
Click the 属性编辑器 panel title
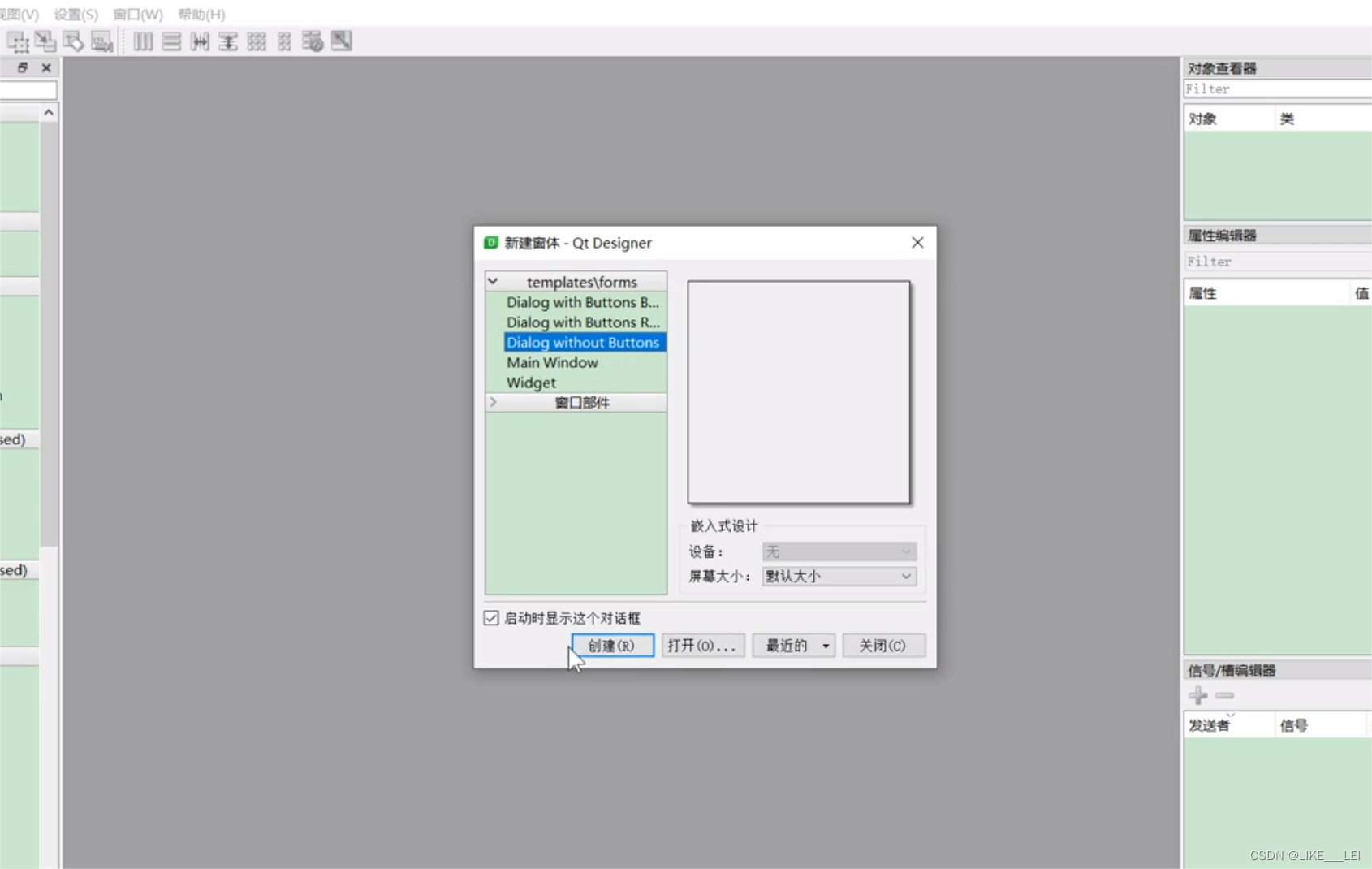(x=1222, y=236)
